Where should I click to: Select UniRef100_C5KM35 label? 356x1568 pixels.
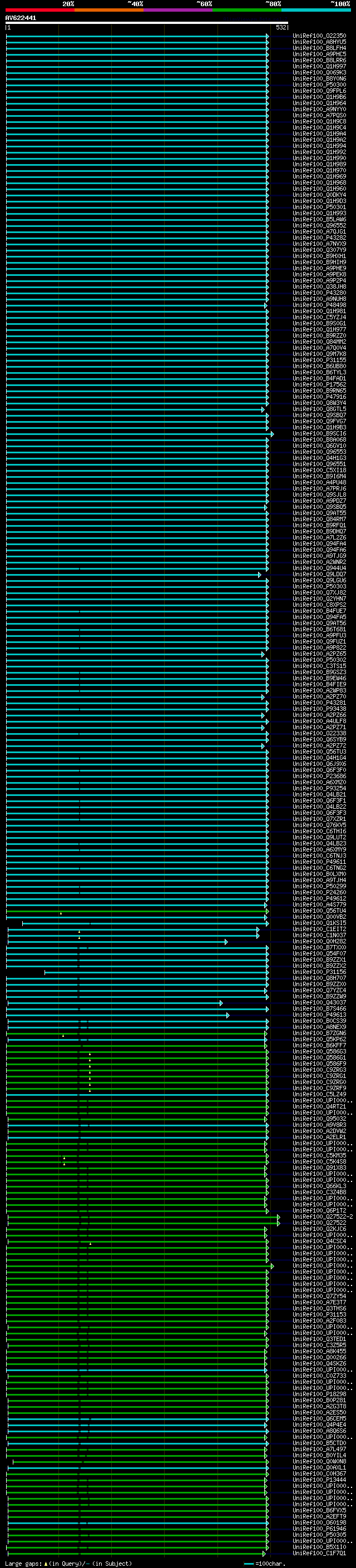click(x=319, y=1156)
